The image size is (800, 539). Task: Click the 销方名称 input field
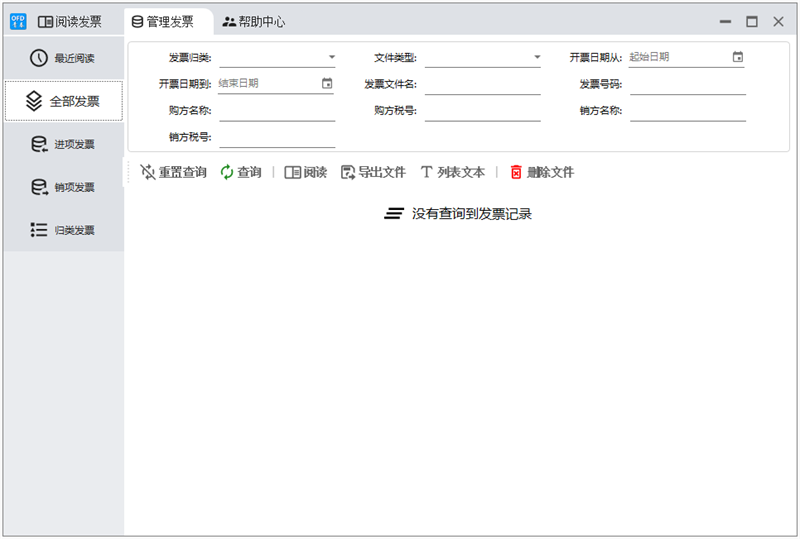tap(688, 111)
